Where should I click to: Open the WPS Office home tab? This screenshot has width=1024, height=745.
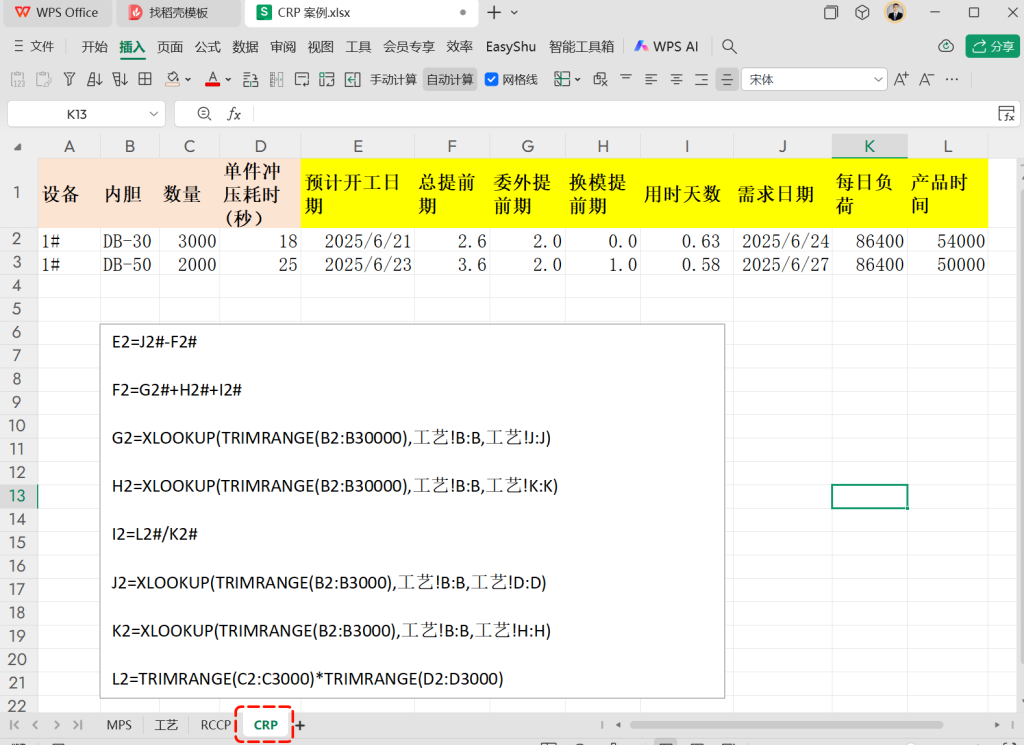click(x=57, y=12)
